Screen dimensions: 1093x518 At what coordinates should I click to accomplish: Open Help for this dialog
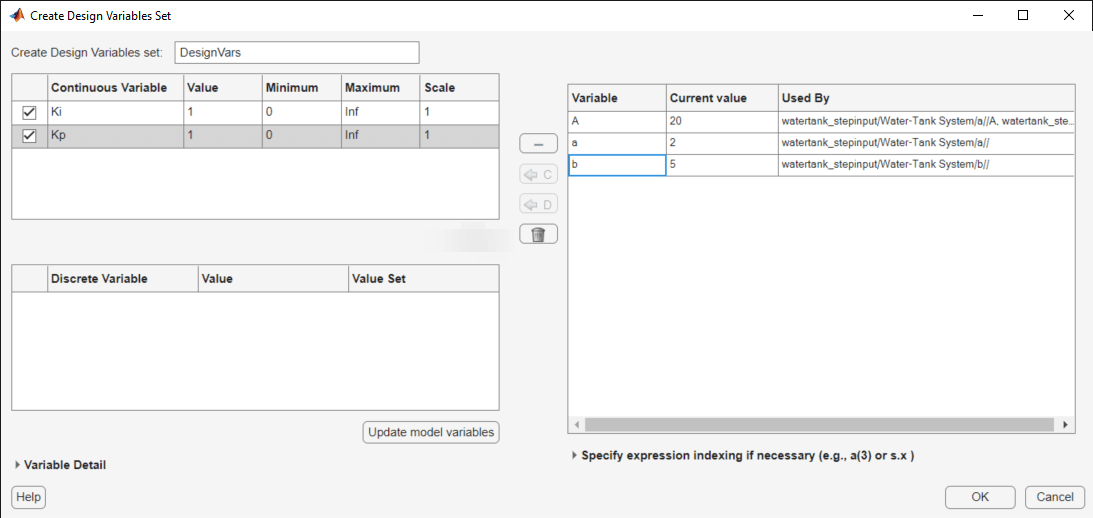pos(29,497)
